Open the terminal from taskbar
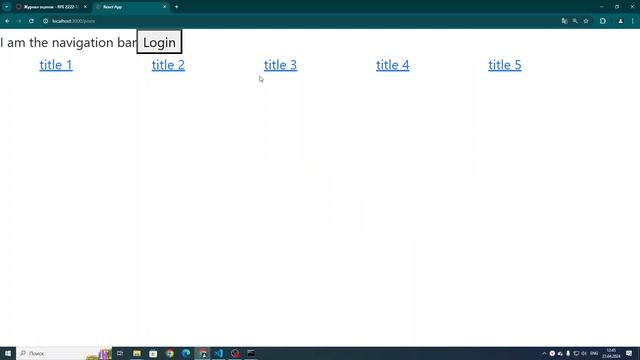Screen dimensions: 640x360 pos(251,353)
